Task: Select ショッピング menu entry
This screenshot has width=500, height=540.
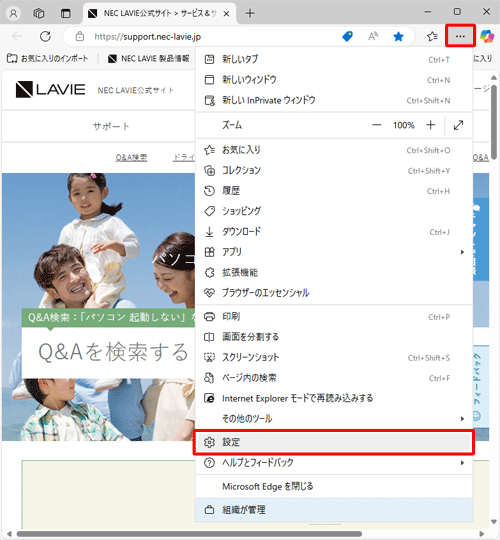Action: tap(334, 211)
